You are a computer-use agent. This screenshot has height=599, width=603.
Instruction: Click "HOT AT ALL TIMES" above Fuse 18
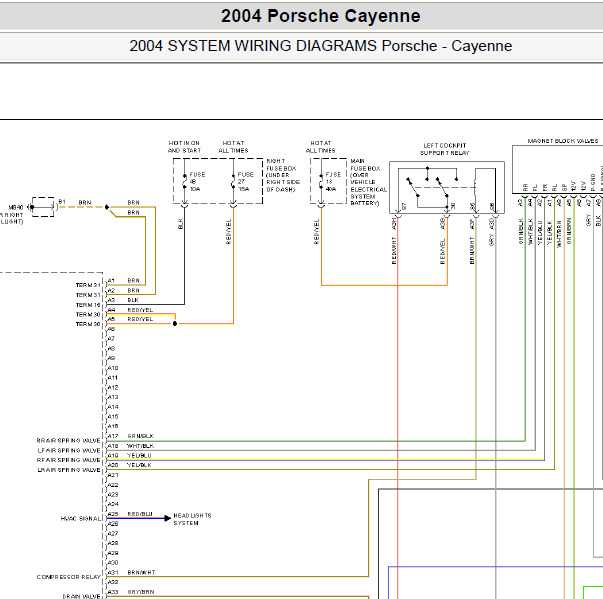[320, 147]
